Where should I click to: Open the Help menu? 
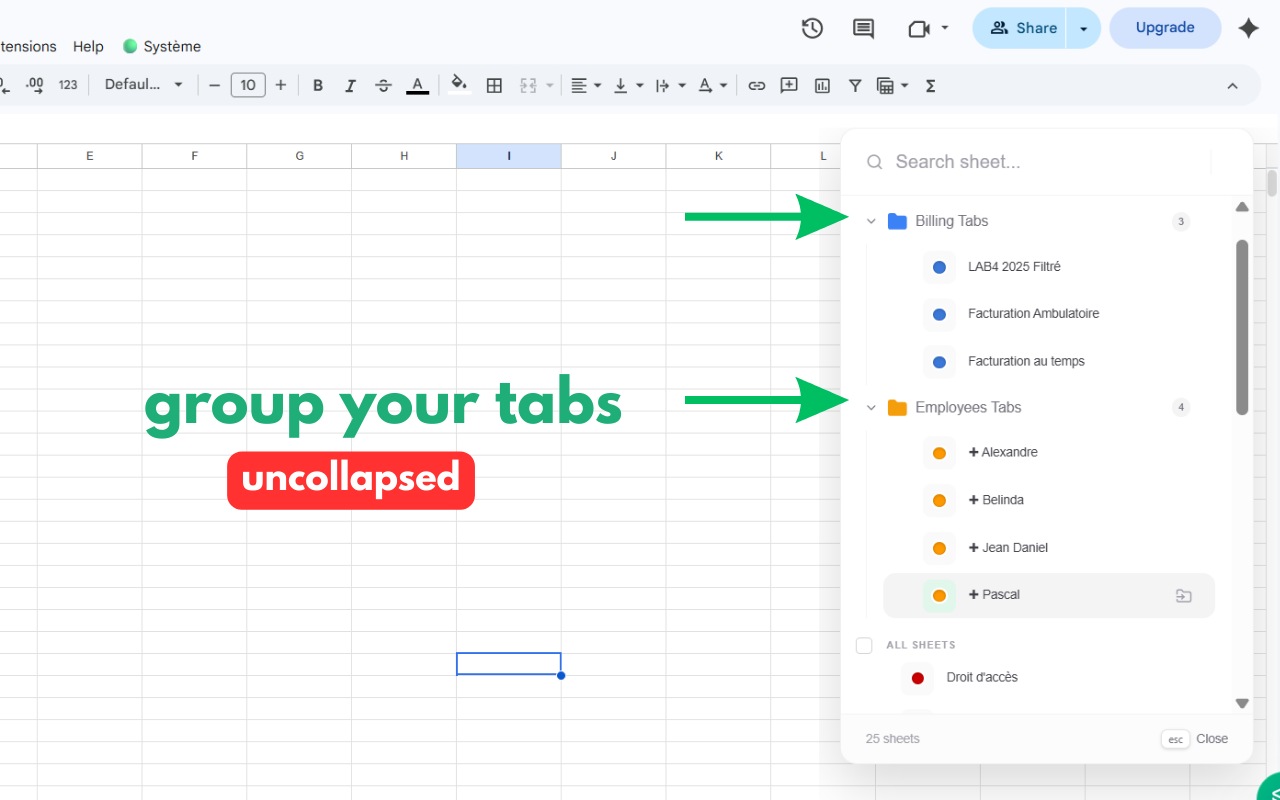coord(88,46)
